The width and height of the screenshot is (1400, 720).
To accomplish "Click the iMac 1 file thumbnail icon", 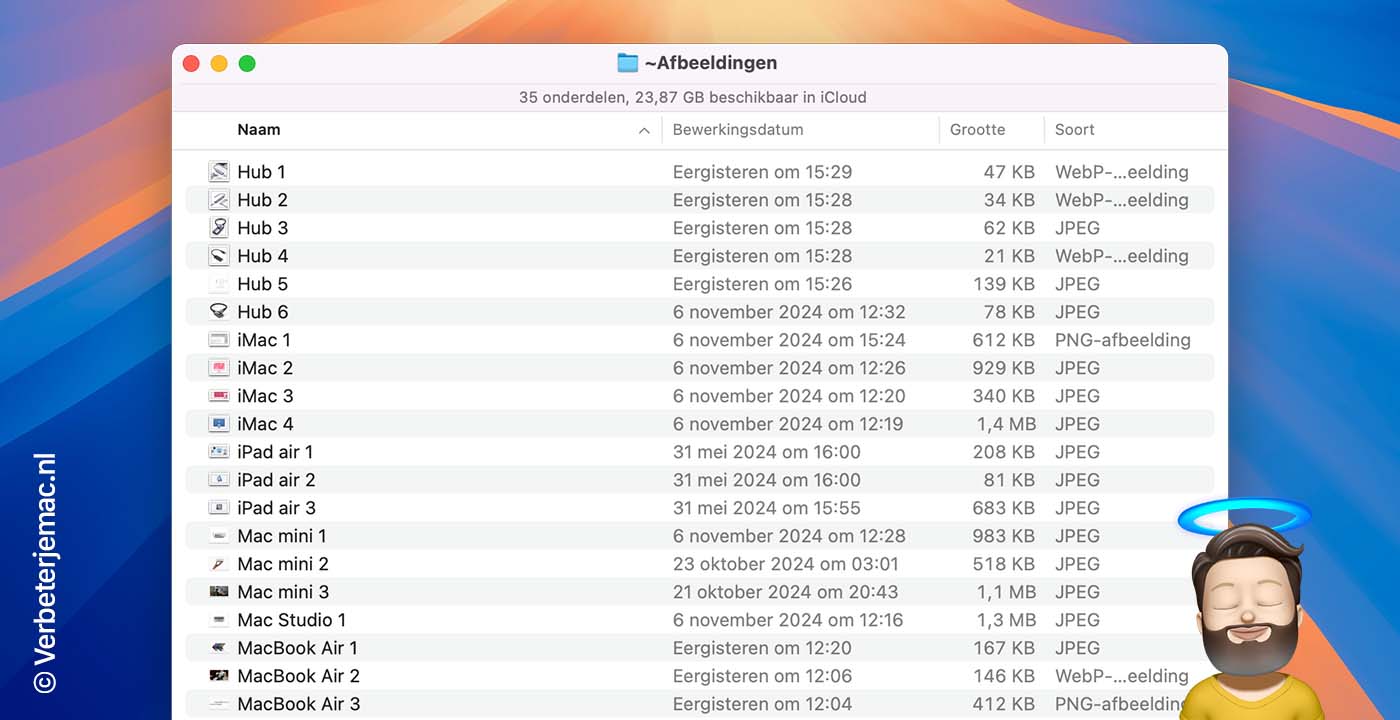I will point(219,340).
